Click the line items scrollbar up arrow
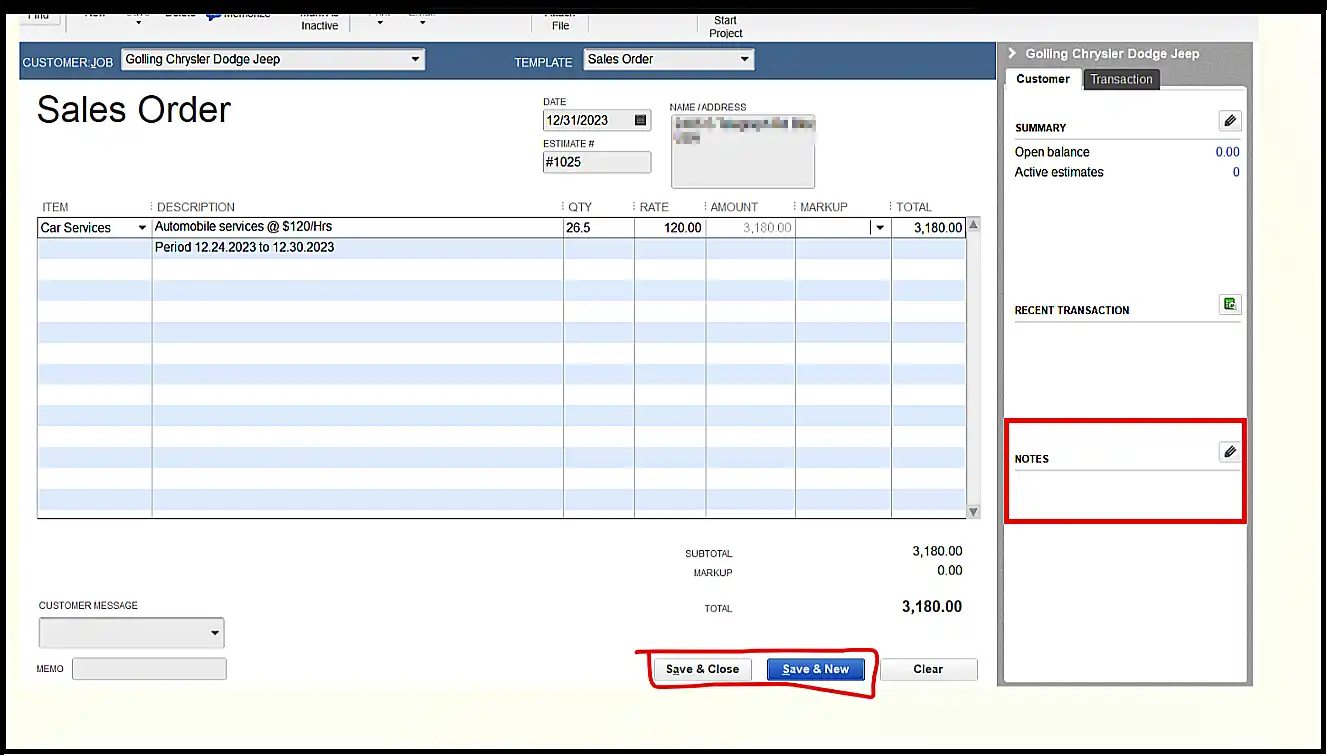Screen dimensions: 1327x755 [x=974, y=225]
